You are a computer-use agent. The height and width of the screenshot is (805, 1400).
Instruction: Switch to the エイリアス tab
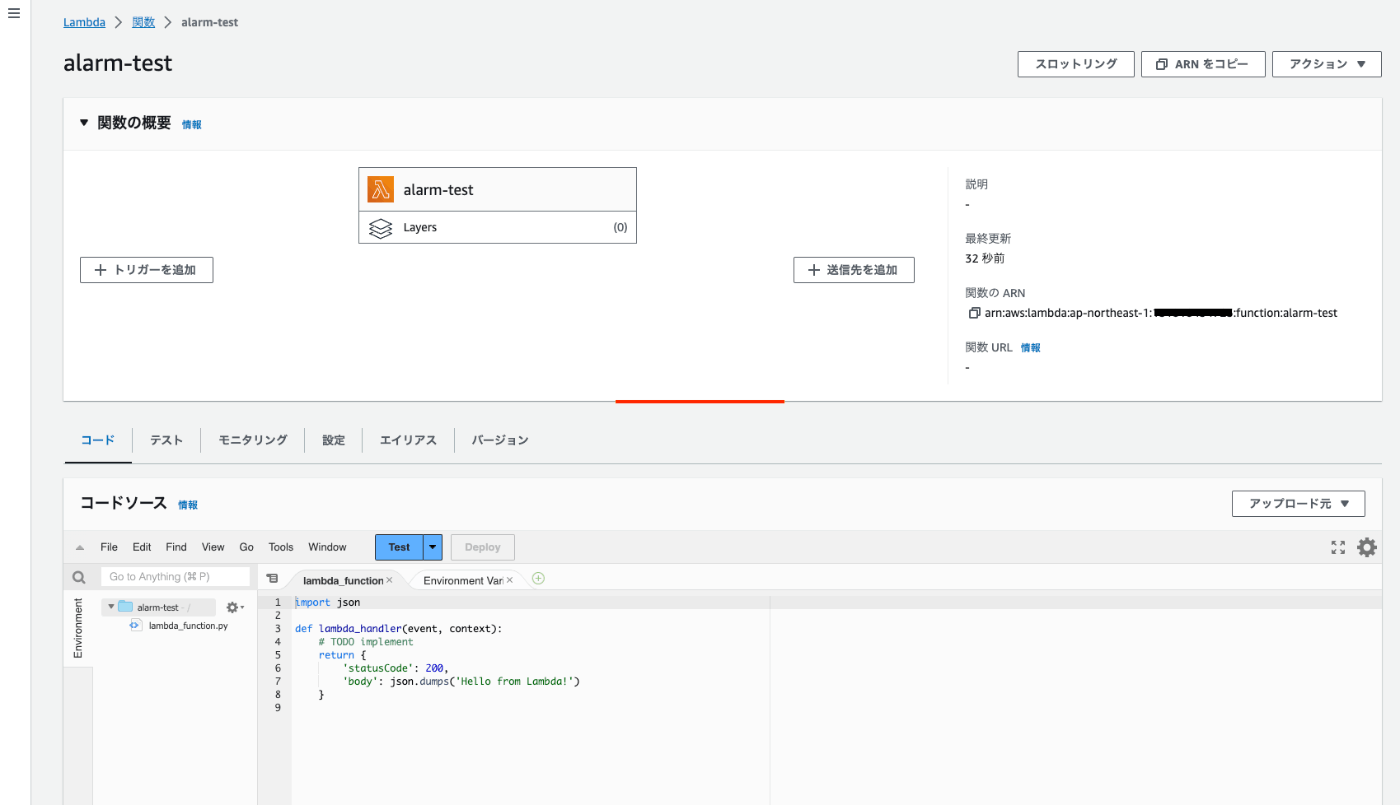(x=408, y=440)
